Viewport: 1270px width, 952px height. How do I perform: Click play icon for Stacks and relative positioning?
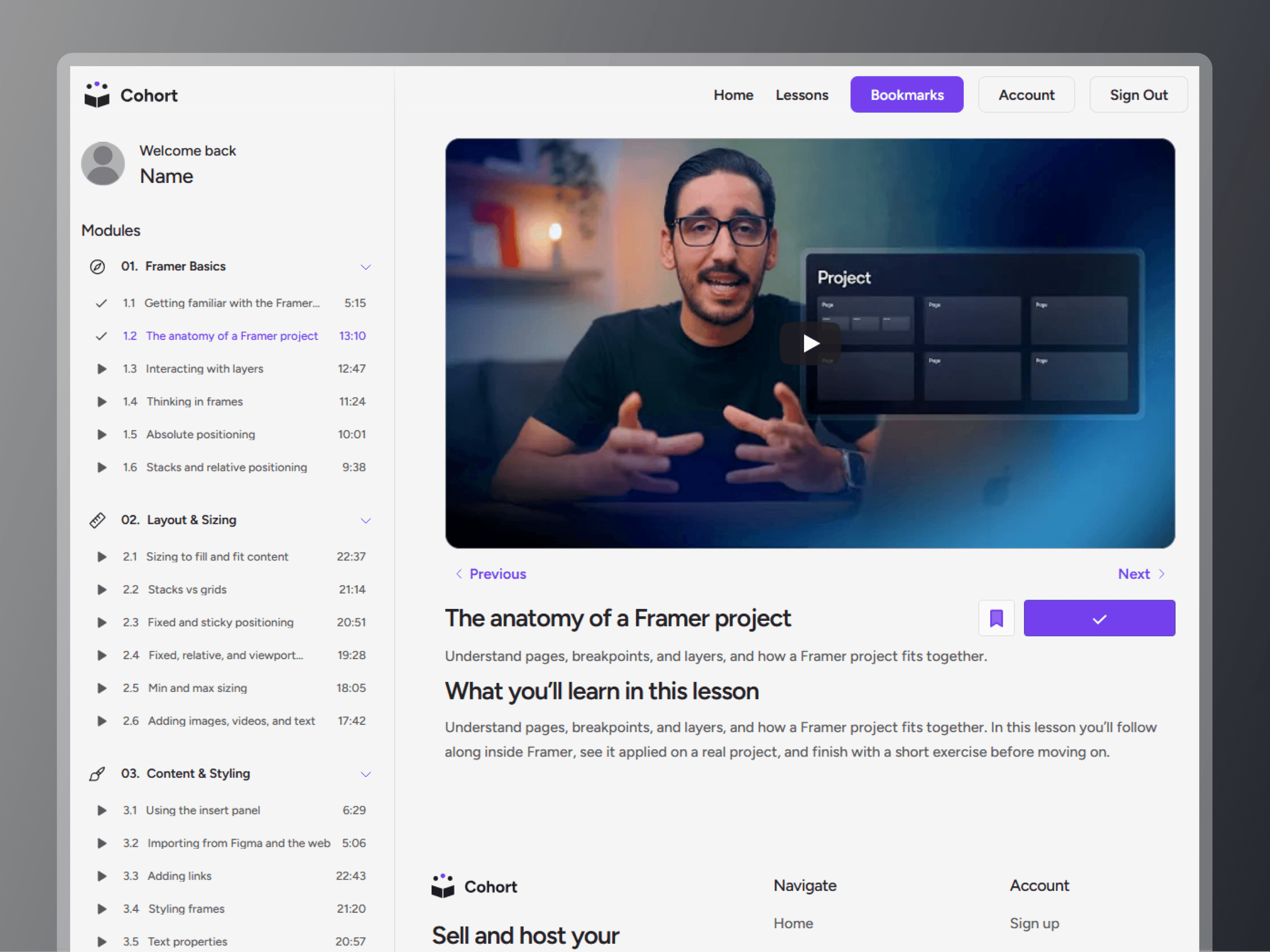(x=102, y=467)
